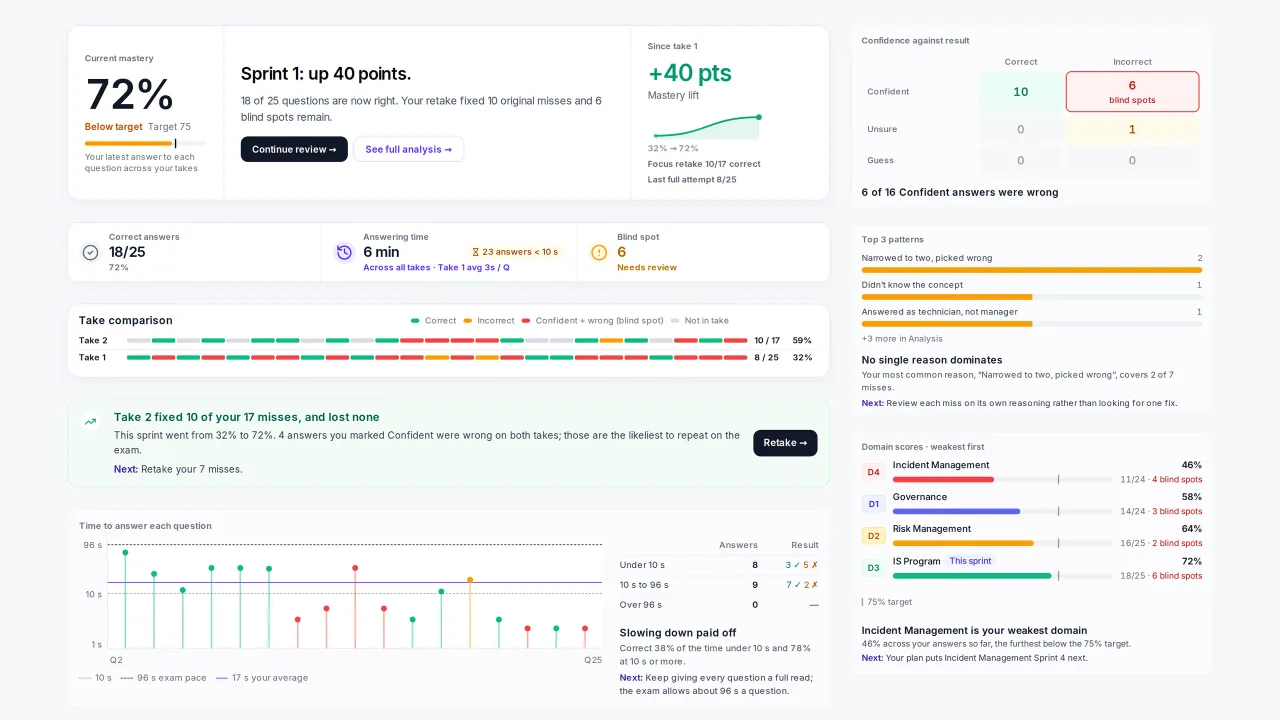Click Answered as technician, not manager pattern
Image resolution: width=1280 pixels, height=720 pixels.
(x=1032, y=318)
